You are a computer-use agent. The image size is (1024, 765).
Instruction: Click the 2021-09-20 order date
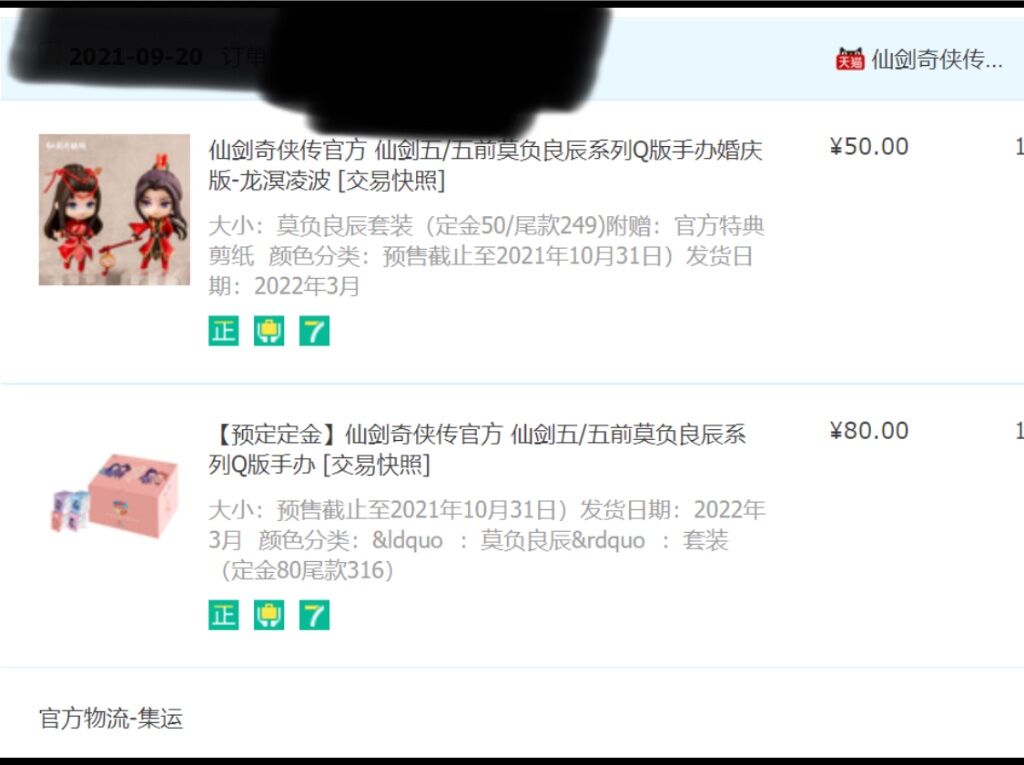tap(135, 57)
